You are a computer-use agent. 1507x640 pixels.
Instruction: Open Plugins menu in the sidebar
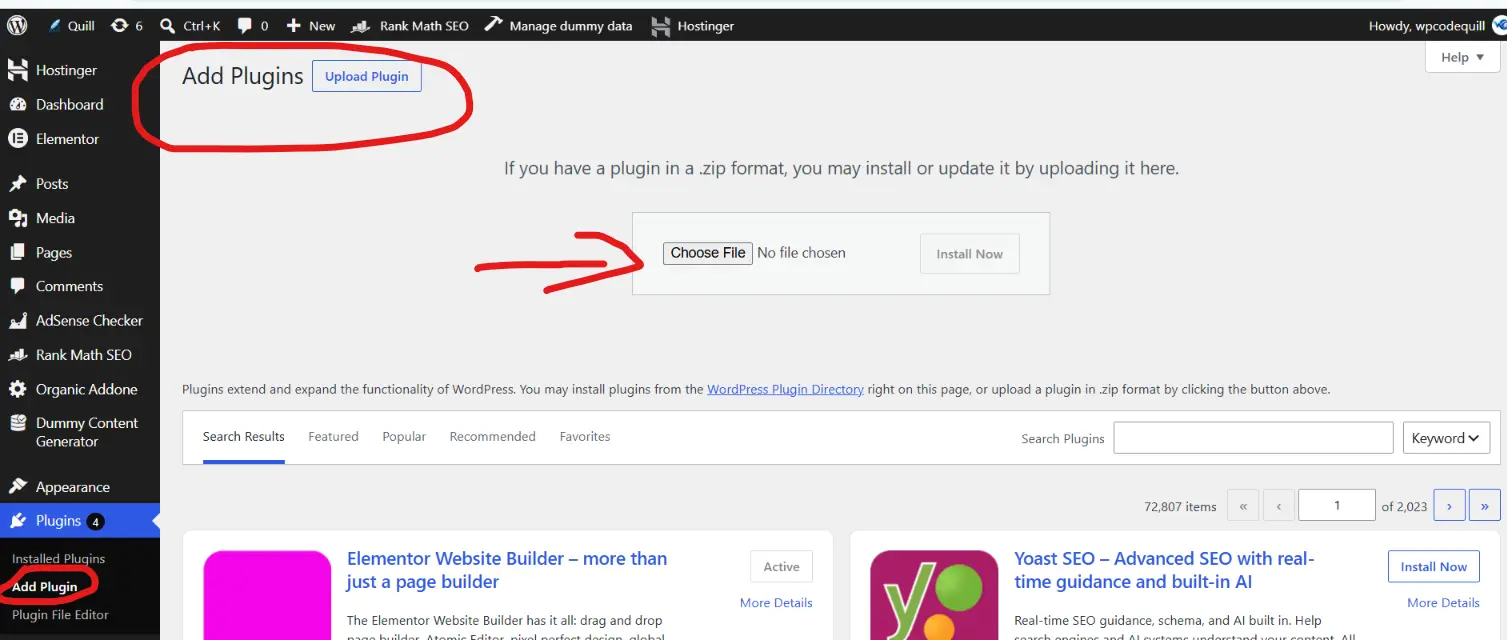(x=80, y=521)
